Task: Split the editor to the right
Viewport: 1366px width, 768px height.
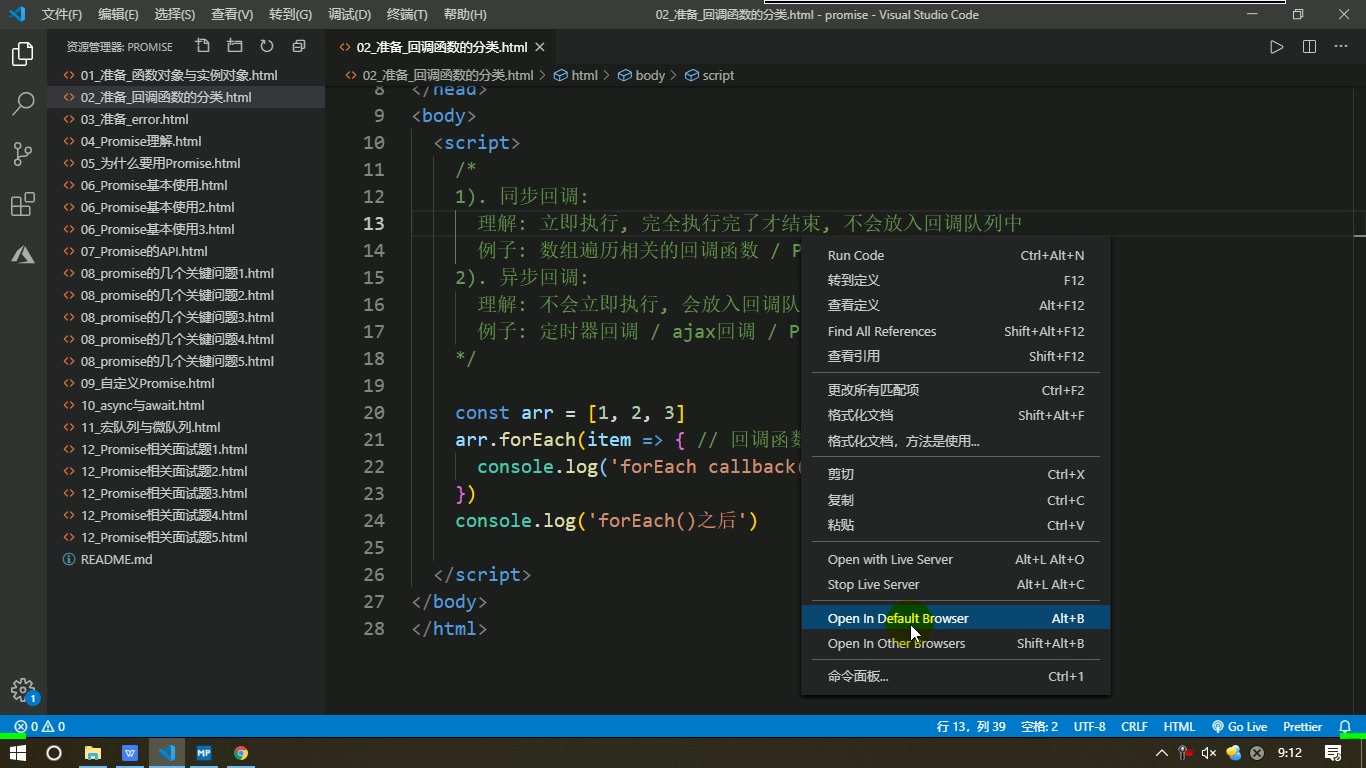Action: tap(1309, 47)
